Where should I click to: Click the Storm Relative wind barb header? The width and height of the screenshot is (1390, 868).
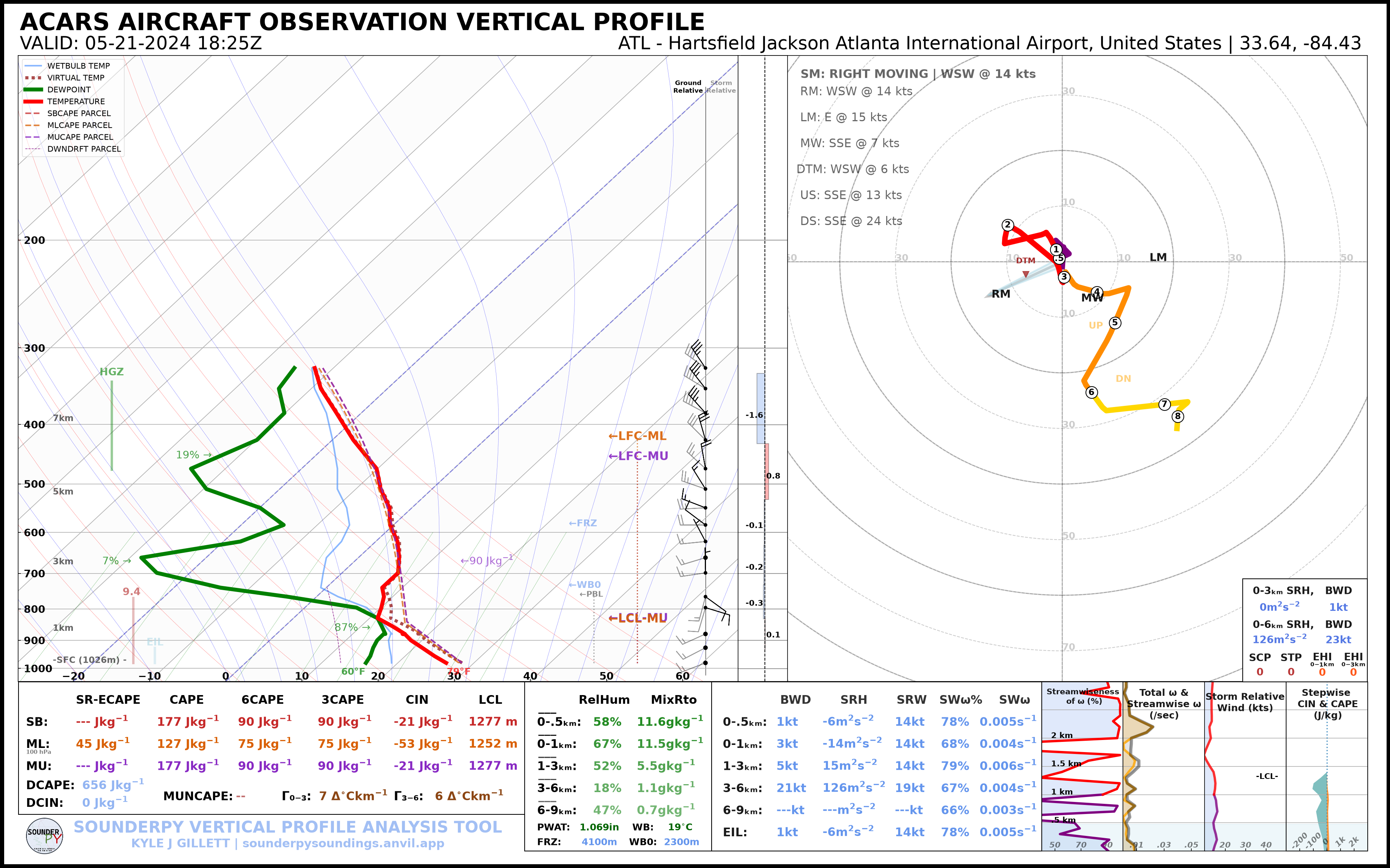coord(721,87)
